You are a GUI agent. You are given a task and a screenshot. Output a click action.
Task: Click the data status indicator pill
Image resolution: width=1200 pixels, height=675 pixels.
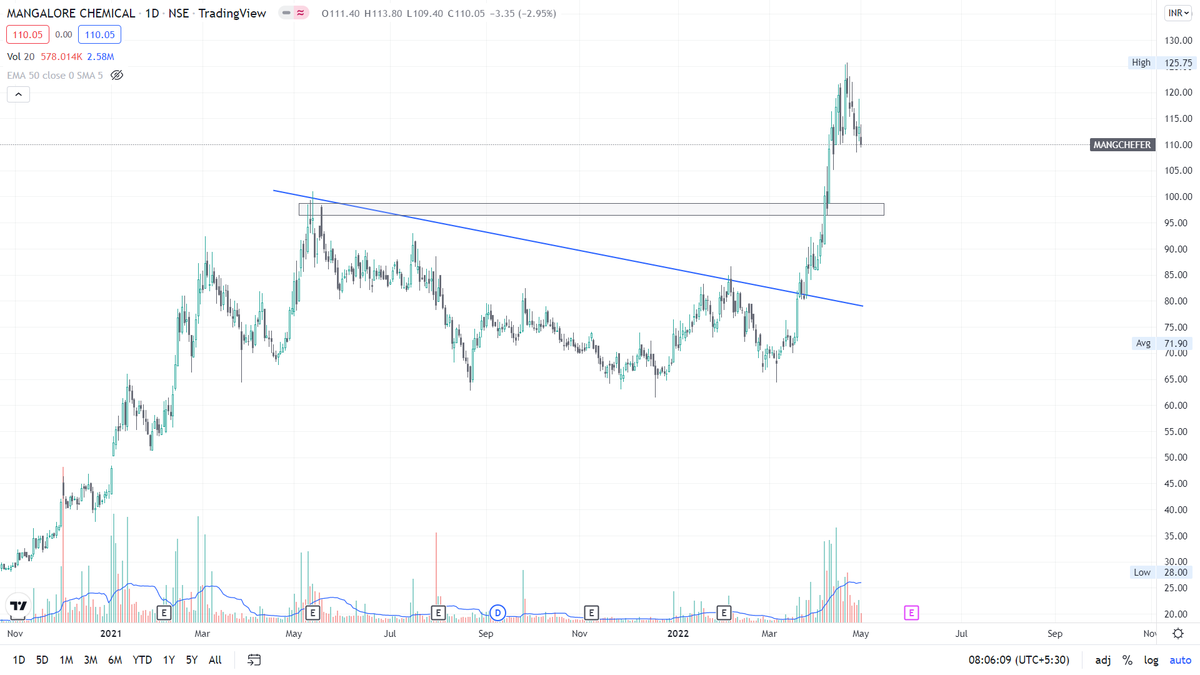click(294, 13)
